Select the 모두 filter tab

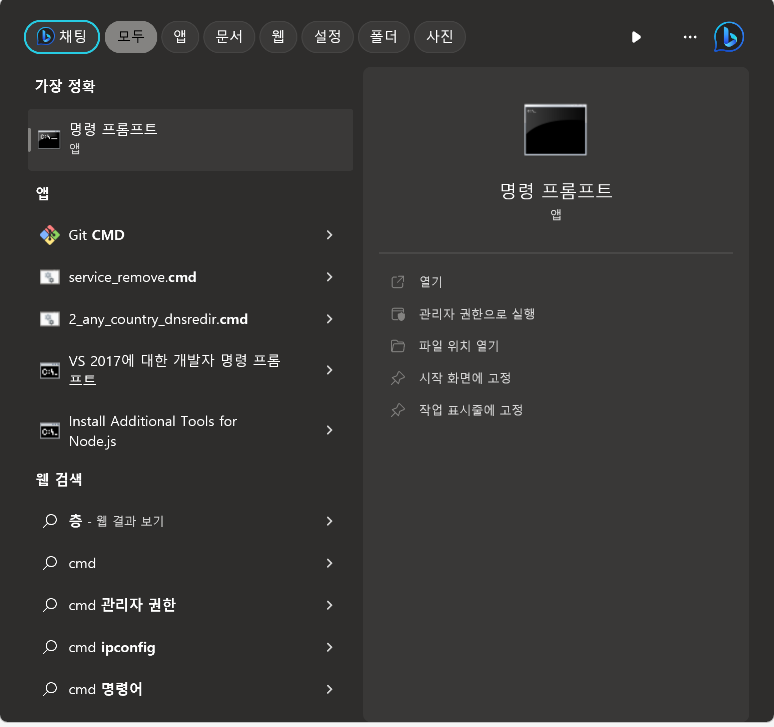(x=131, y=37)
